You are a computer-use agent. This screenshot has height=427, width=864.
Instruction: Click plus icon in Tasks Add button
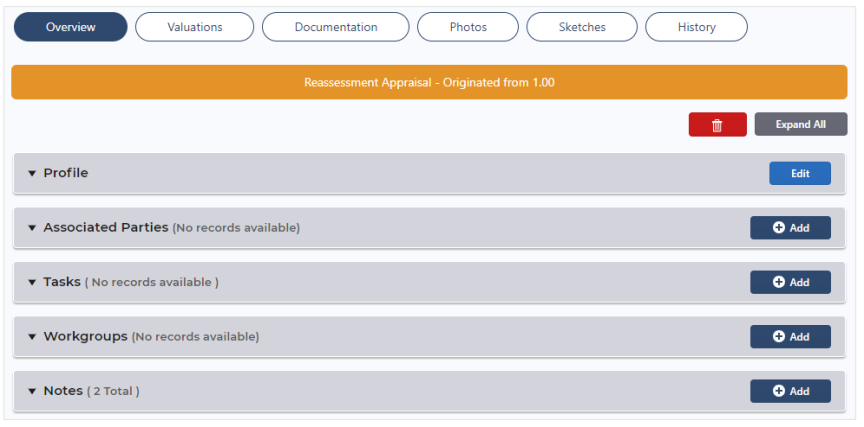click(779, 282)
